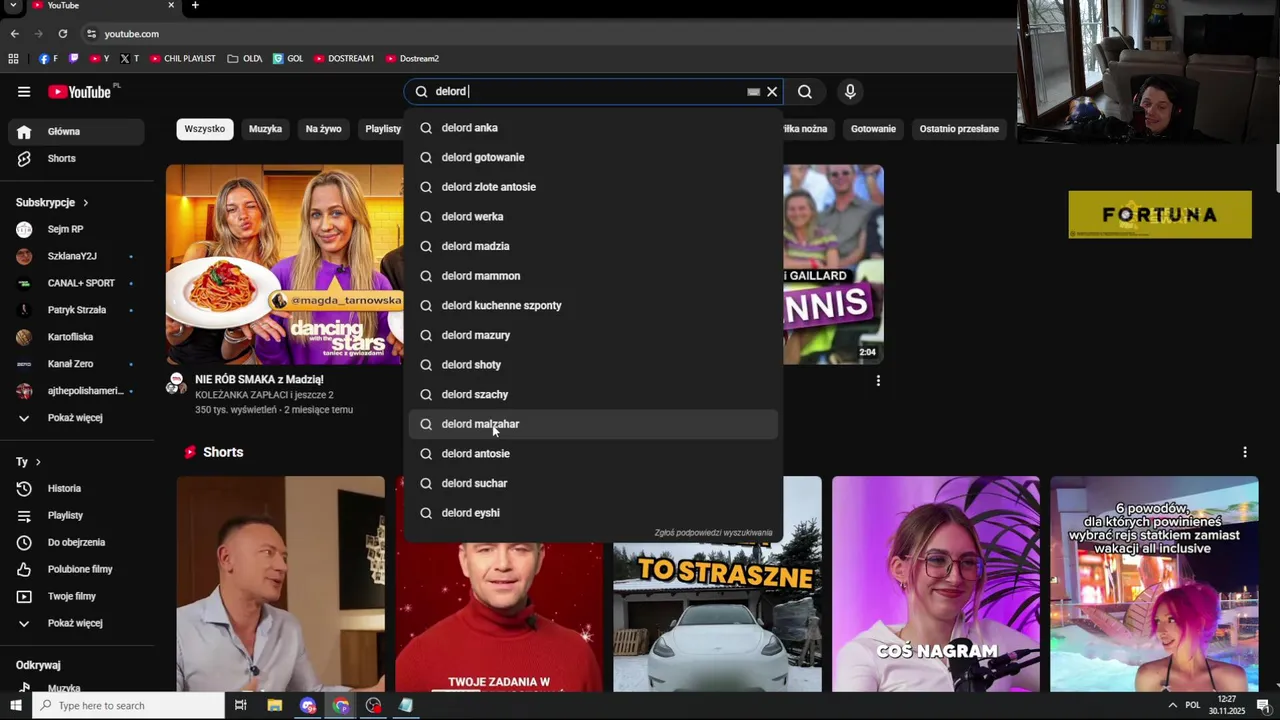Screen dimensions: 1280x720
Task: Choose suggestion delord eyshi
Action: 593,513
